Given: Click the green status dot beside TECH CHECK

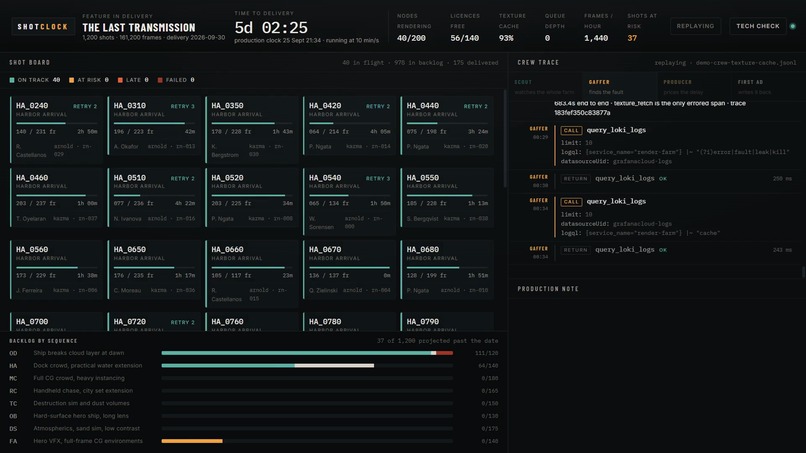Looking at the screenshot, I should 793,26.
